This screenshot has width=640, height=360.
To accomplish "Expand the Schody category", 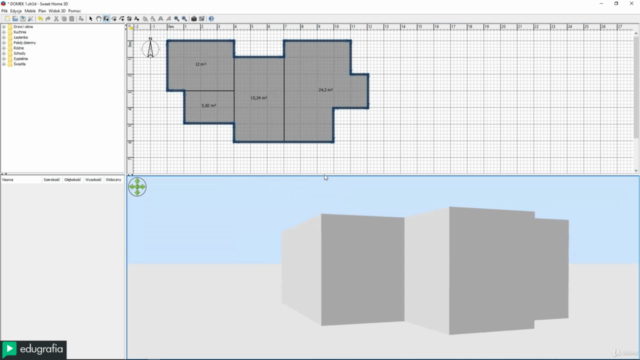I will [x=4, y=53].
